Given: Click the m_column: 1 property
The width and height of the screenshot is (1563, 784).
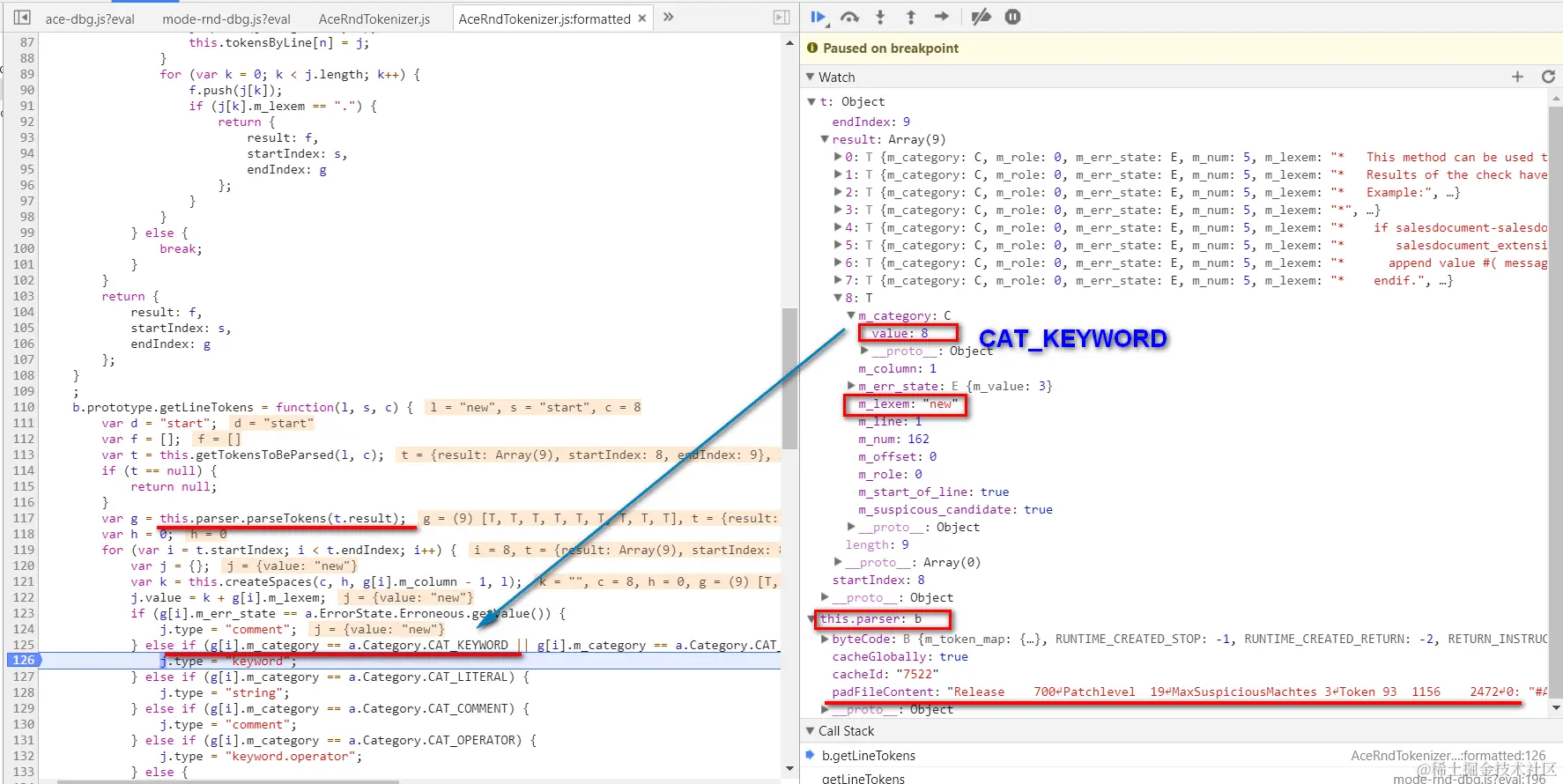Looking at the screenshot, I should [897, 368].
